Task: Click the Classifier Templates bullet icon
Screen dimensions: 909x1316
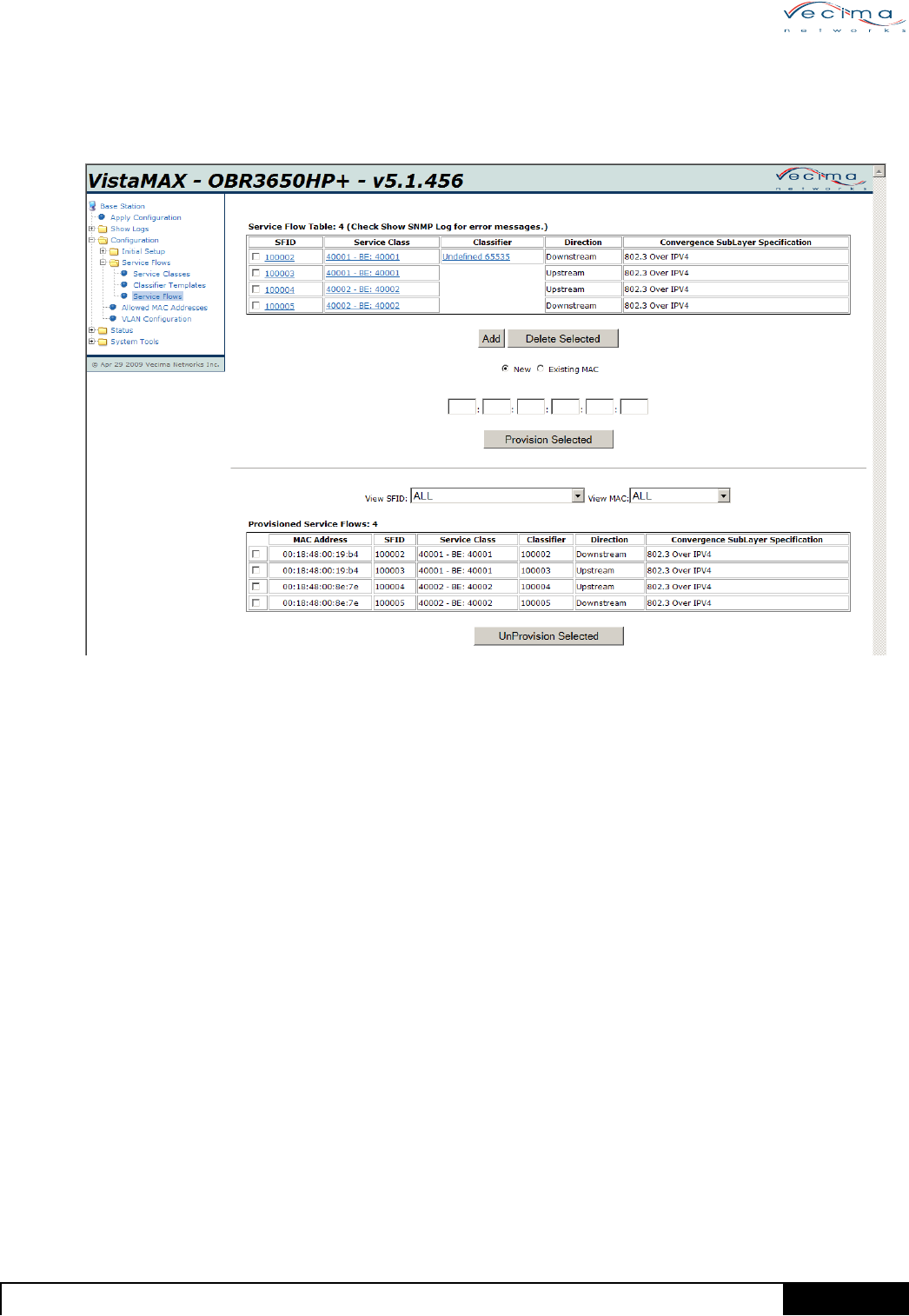Action: point(124,285)
